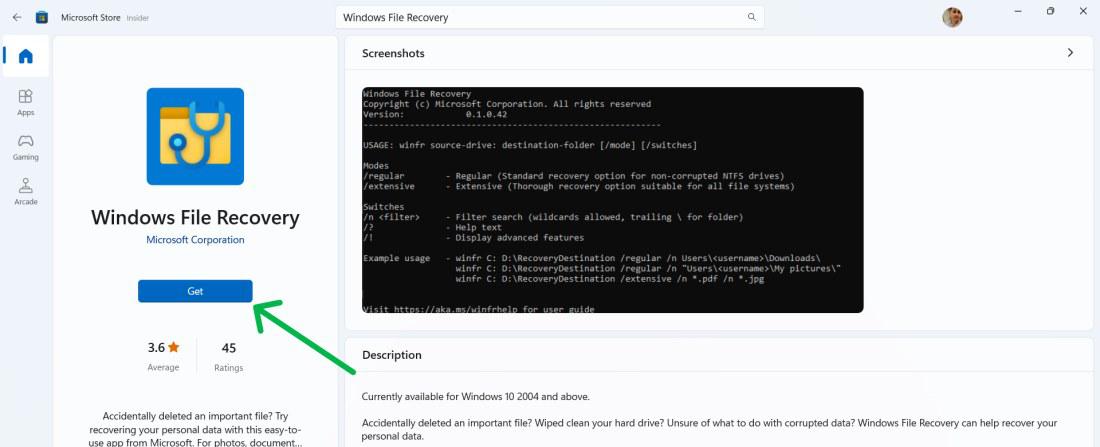Viewport: 1100px width, 447px height.
Task: Go back with the arrow icon
Action: [x=17, y=18]
